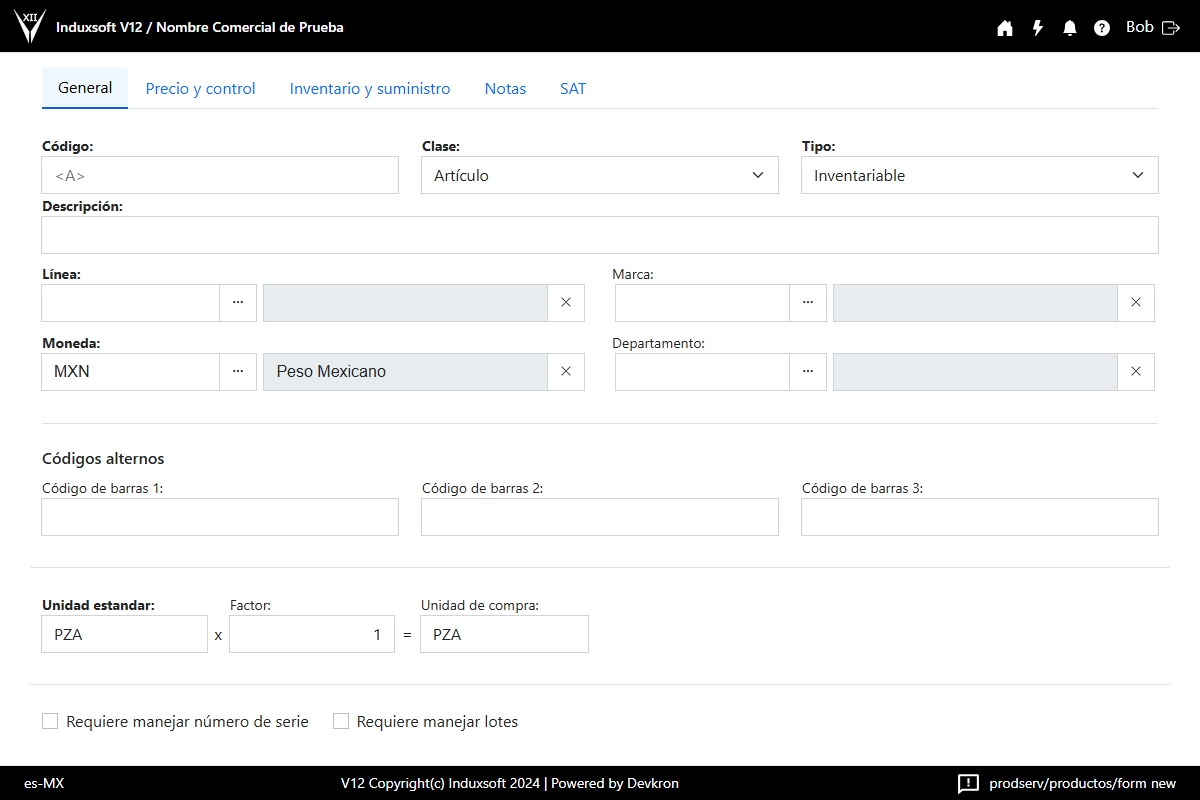1200x800 pixels.
Task: Click the feedback icon in footer
Action: [967, 783]
